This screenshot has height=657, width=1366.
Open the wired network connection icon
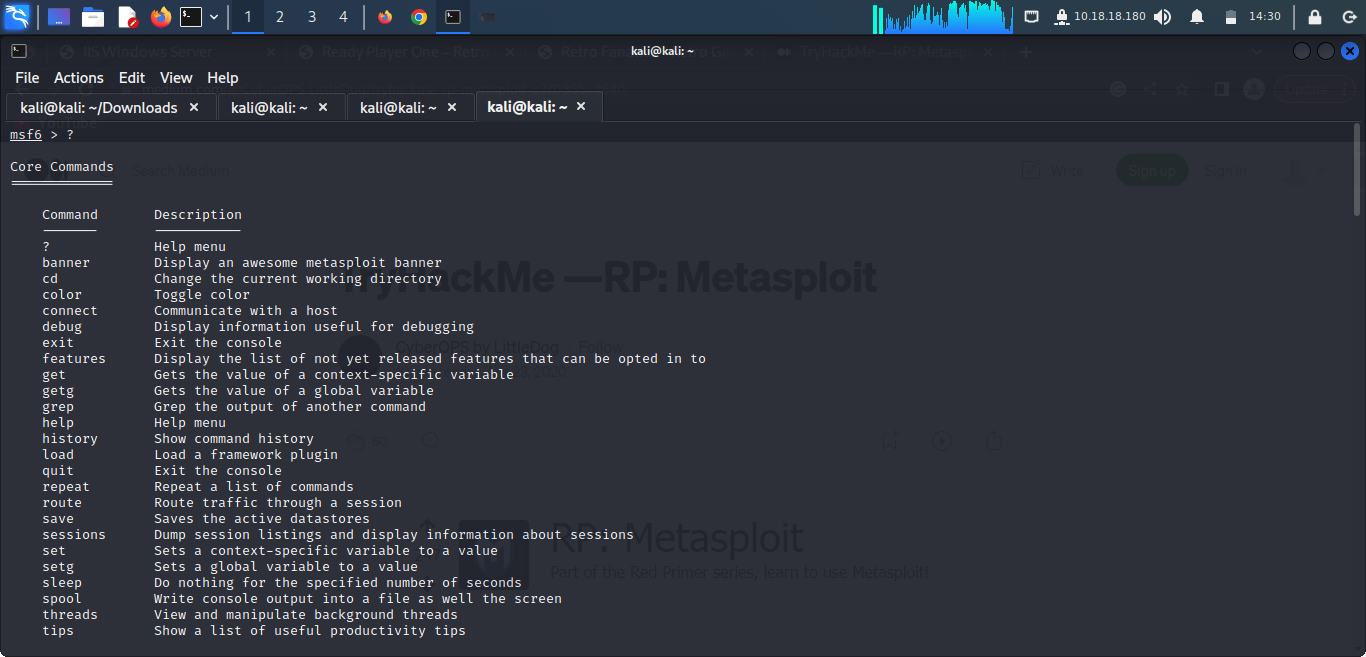coord(1032,17)
